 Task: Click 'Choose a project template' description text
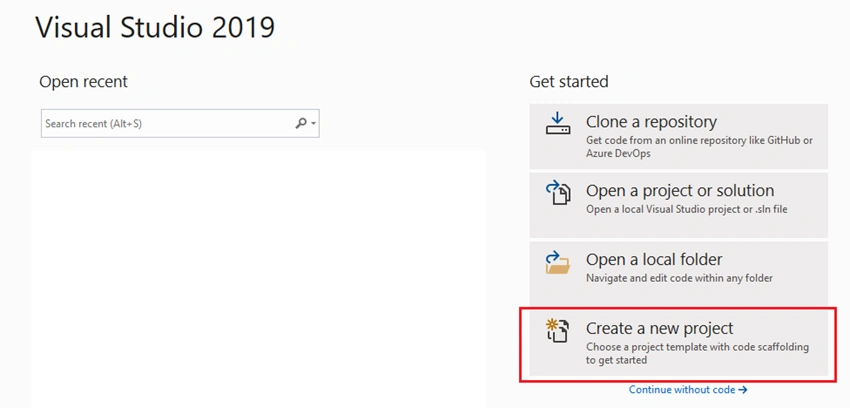pyautogui.click(x=697, y=353)
